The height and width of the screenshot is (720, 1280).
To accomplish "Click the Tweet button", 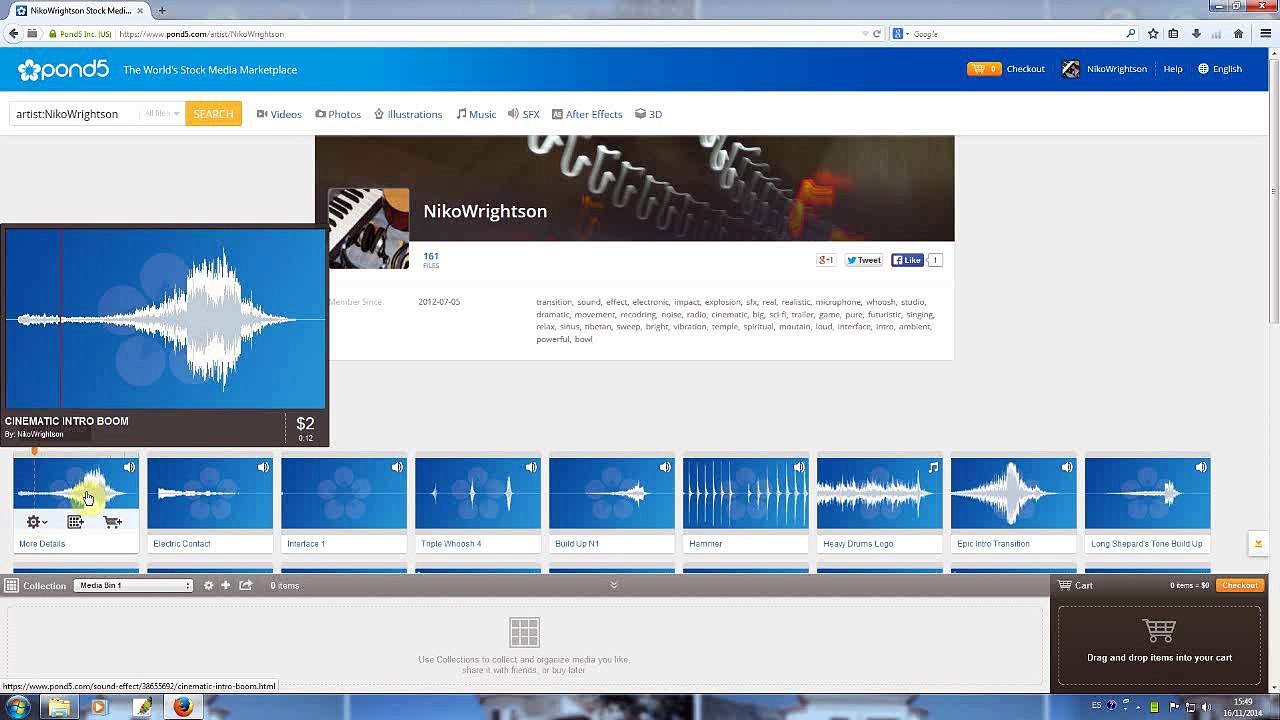I will (x=864, y=260).
